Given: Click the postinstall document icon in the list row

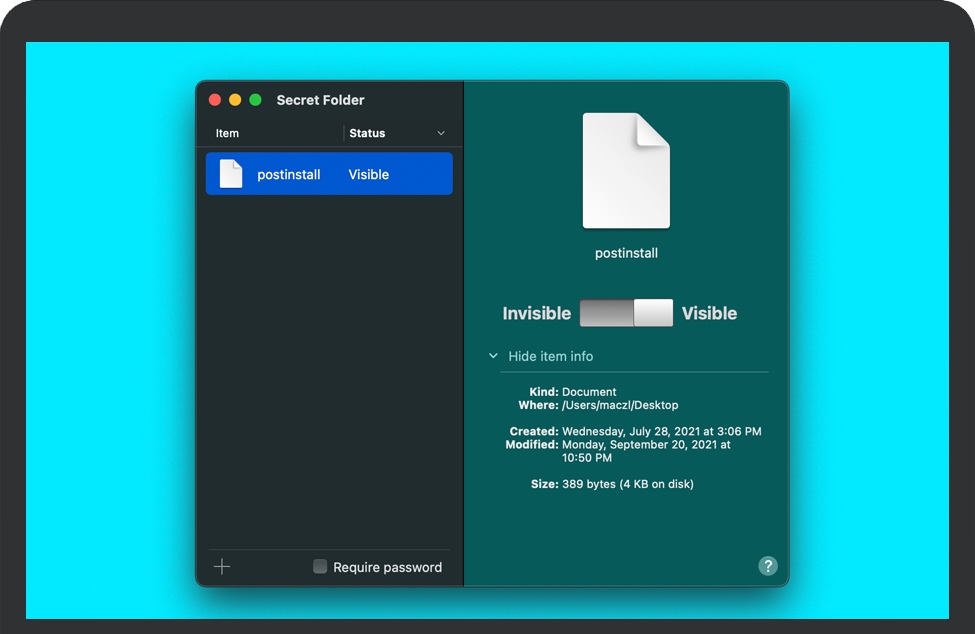Looking at the screenshot, I should [231, 174].
